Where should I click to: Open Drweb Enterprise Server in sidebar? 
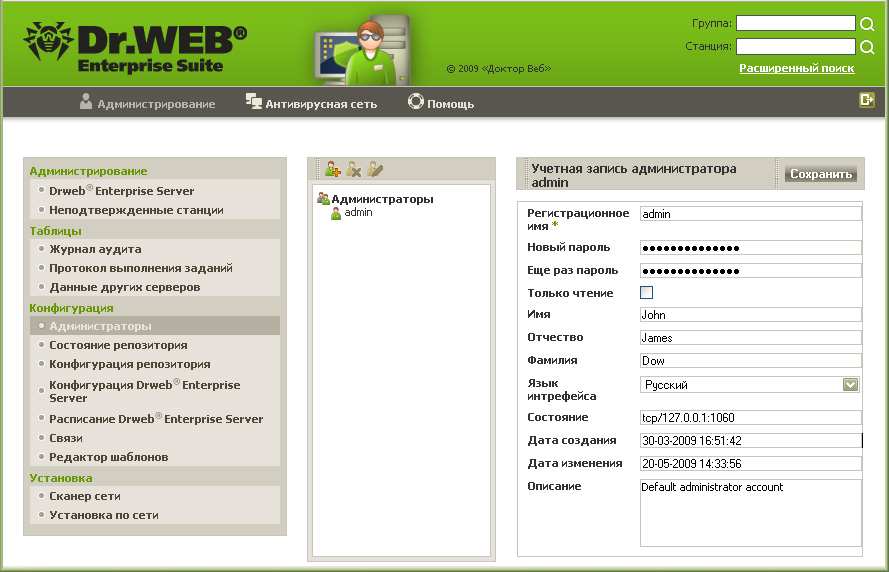(x=121, y=191)
